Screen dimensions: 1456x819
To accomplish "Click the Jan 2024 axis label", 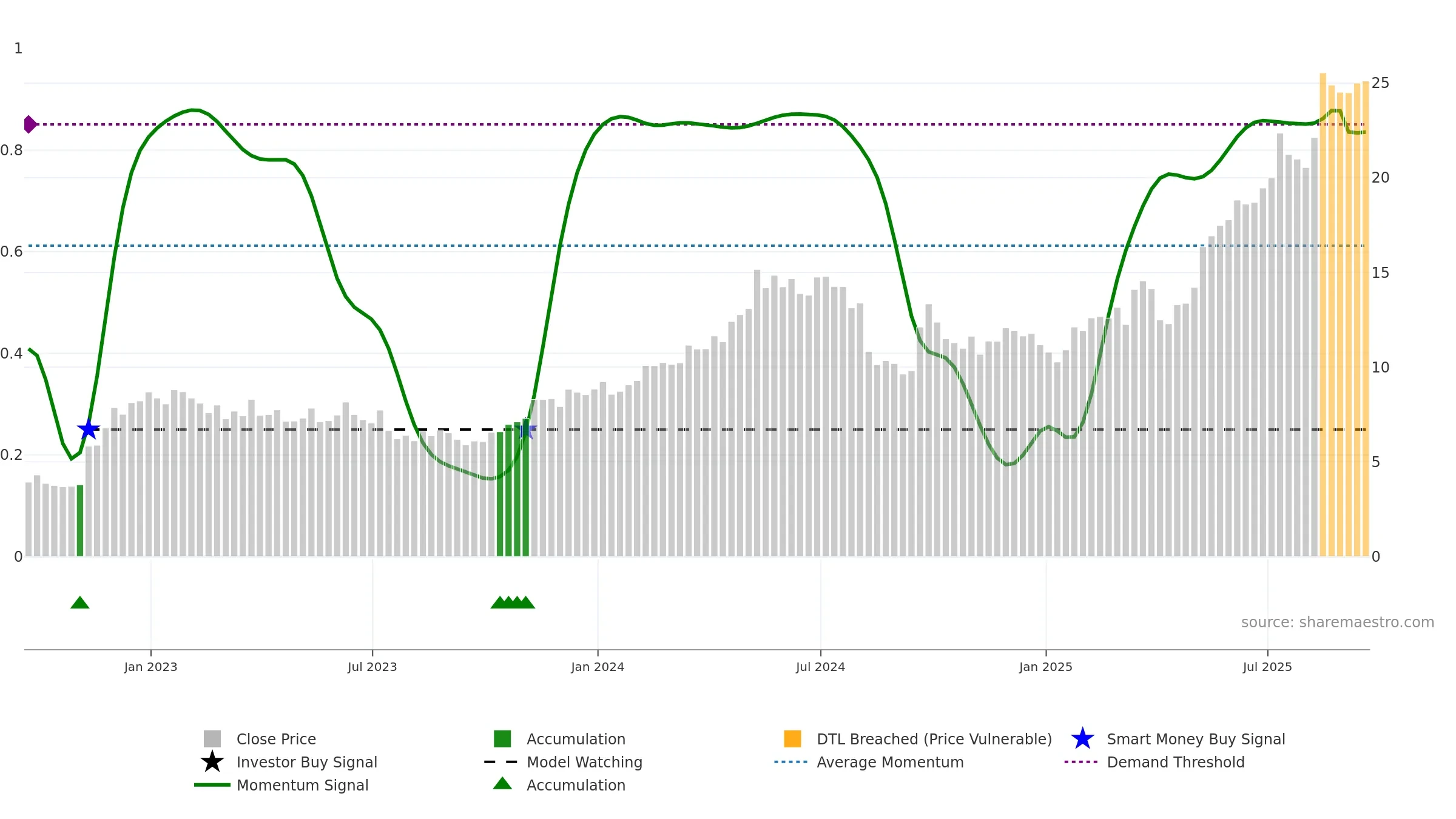I will 598,667.
